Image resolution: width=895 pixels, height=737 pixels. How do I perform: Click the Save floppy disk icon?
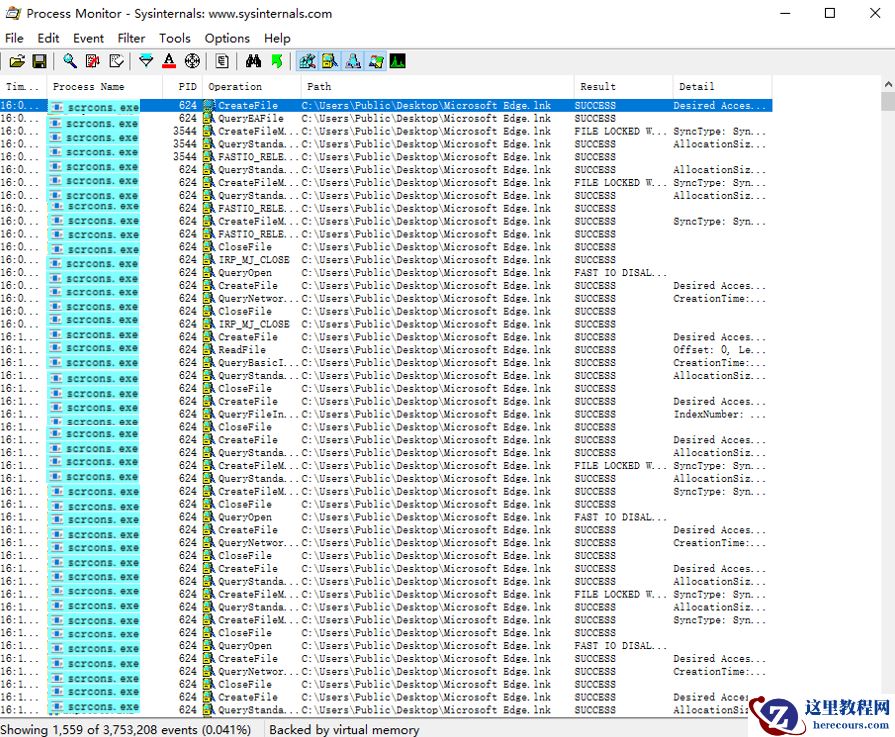coord(40,62)
